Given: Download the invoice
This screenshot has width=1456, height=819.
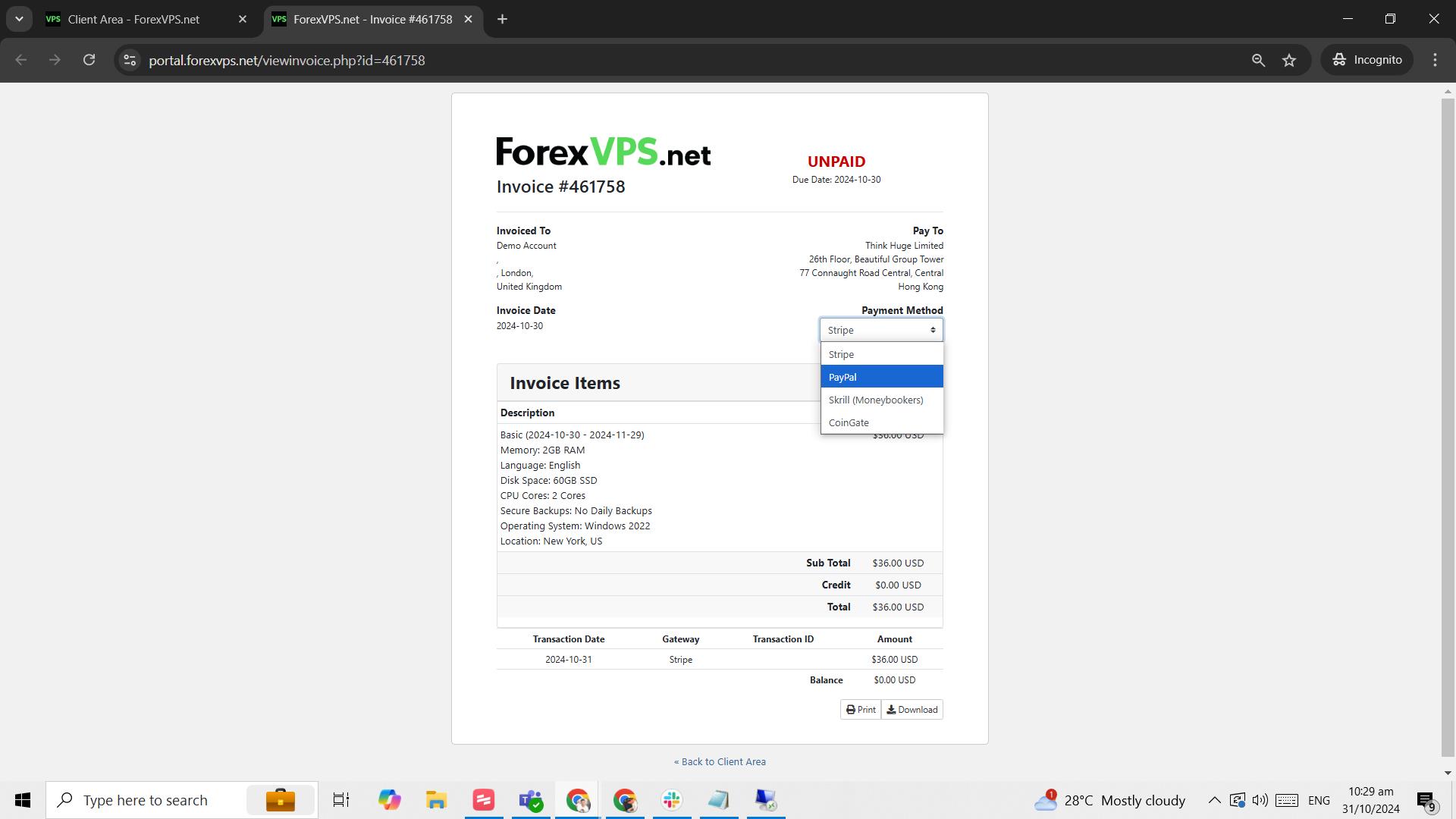Looking at the screenshot, I should [x=912, y=710].
